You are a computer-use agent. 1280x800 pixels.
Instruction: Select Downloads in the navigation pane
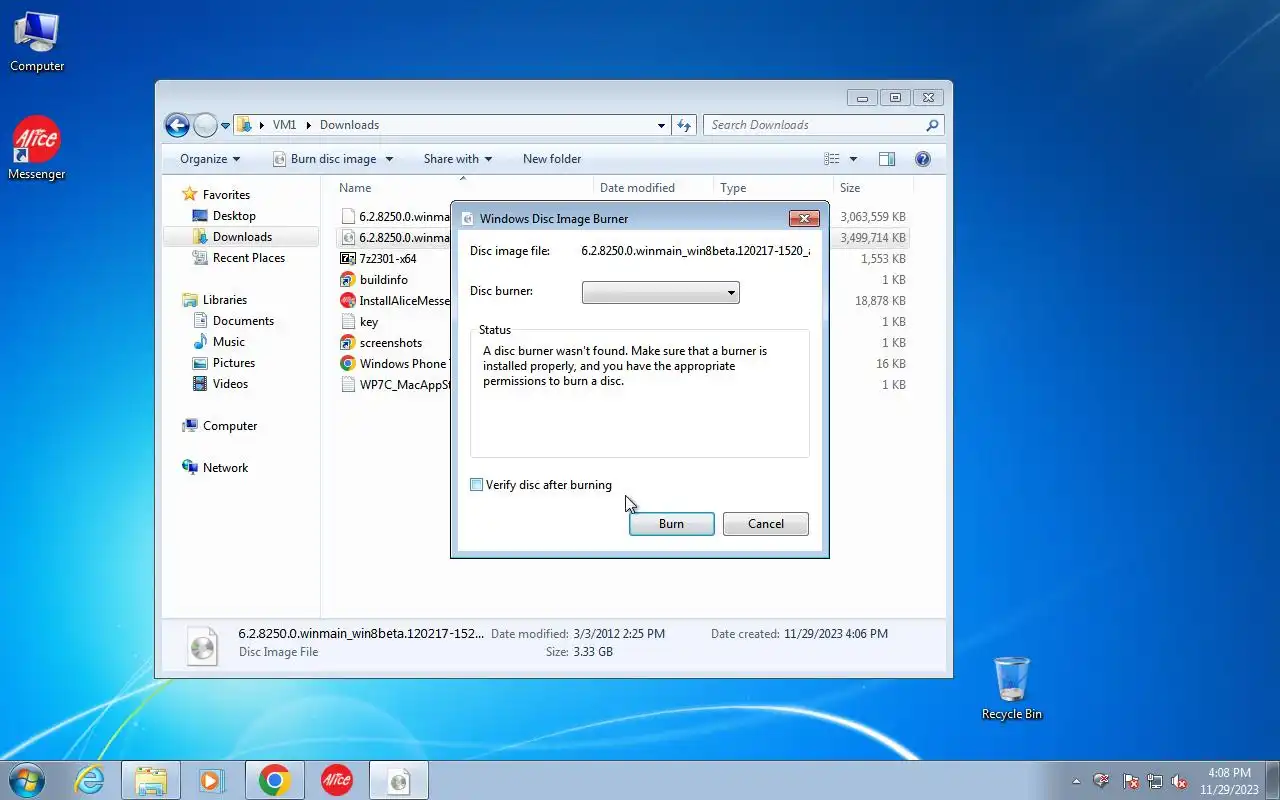[x=242, y=237]
